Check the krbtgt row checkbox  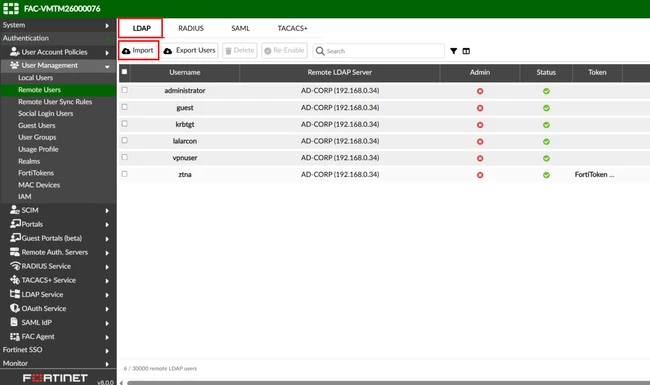tap(124, 123)
